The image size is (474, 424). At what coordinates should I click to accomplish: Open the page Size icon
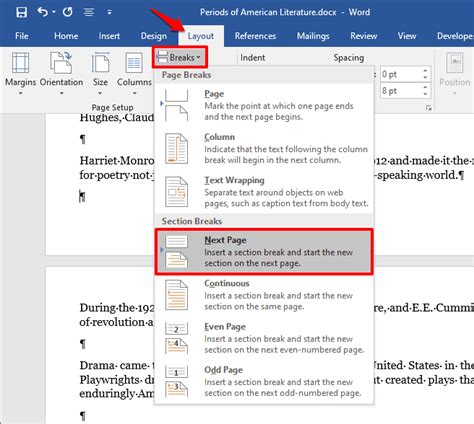100,62
